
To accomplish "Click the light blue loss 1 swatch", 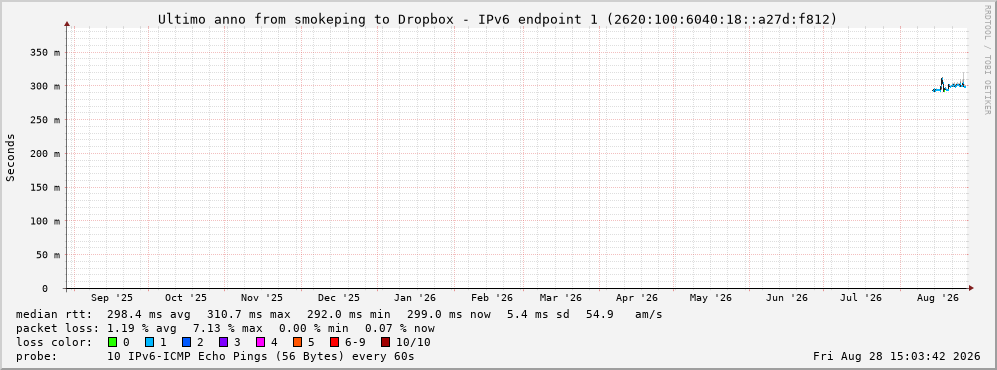I will [x=149, y=342].
